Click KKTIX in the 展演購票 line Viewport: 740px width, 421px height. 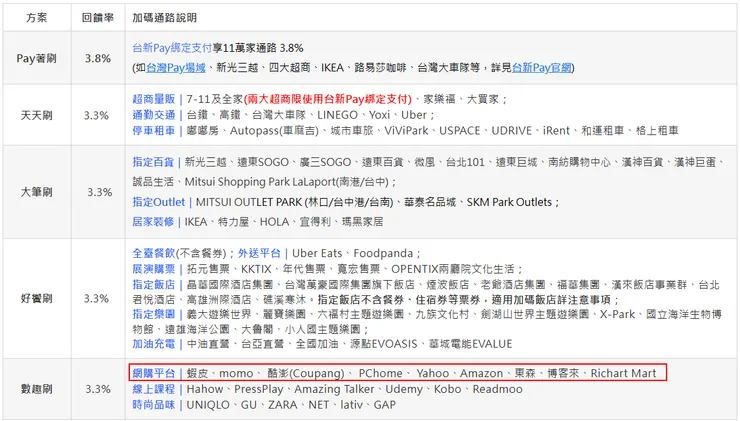pyautogui.click(x=256, y=269)
